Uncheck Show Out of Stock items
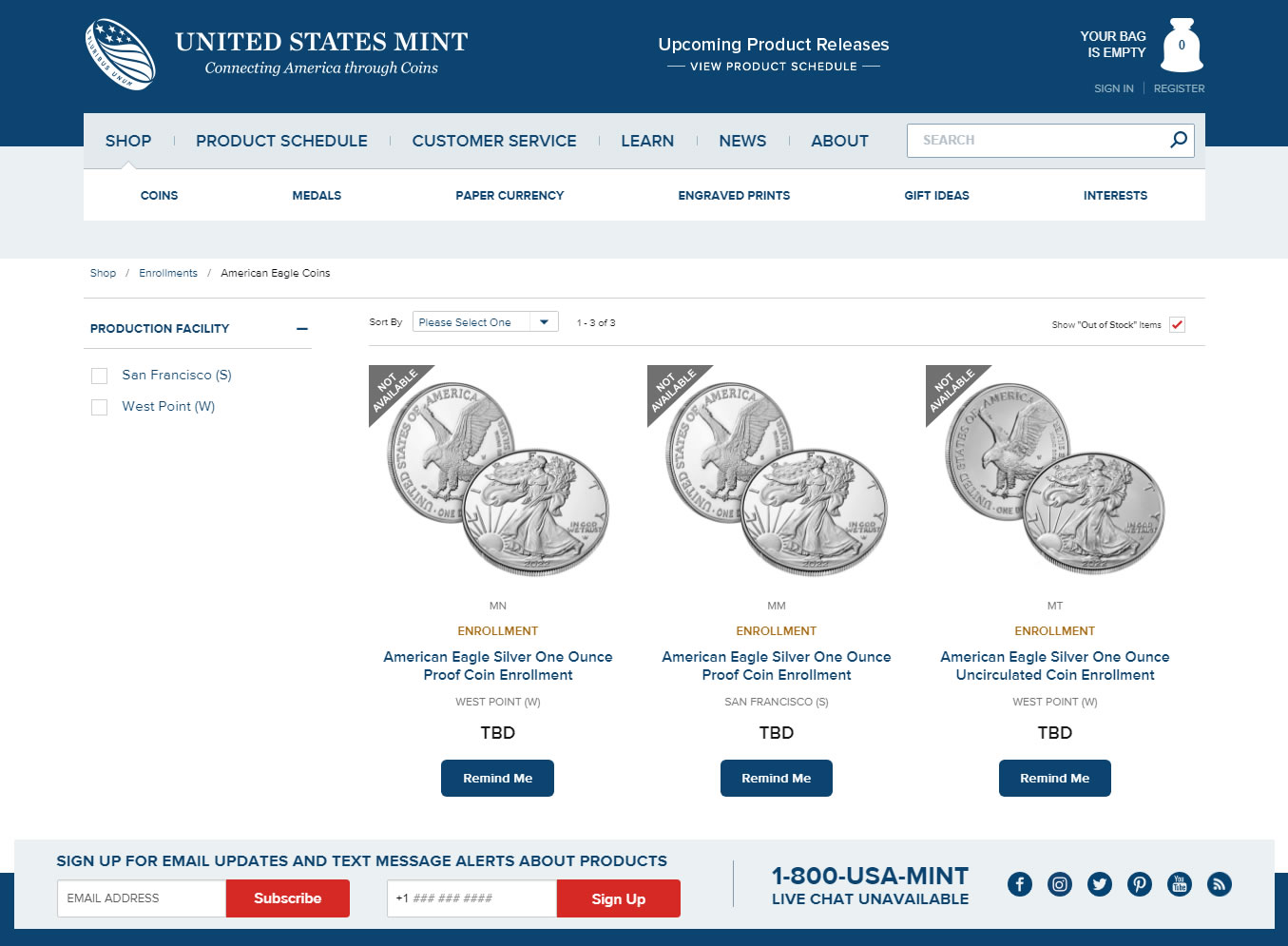The height and width of the screenshot is (946, 1288). click(x=1177, y=325)
